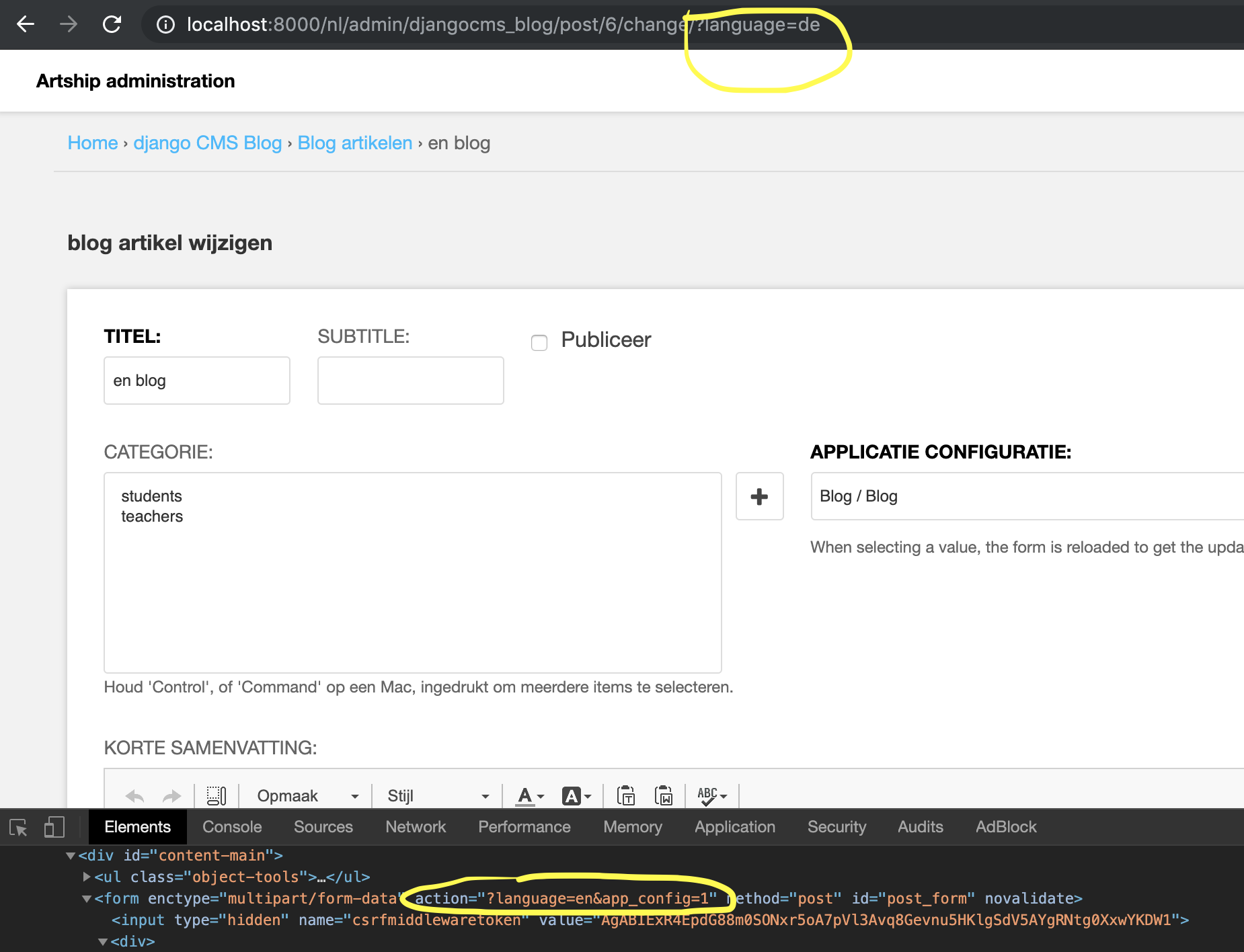Open the Memory DevTools tab

pos(633,827)
